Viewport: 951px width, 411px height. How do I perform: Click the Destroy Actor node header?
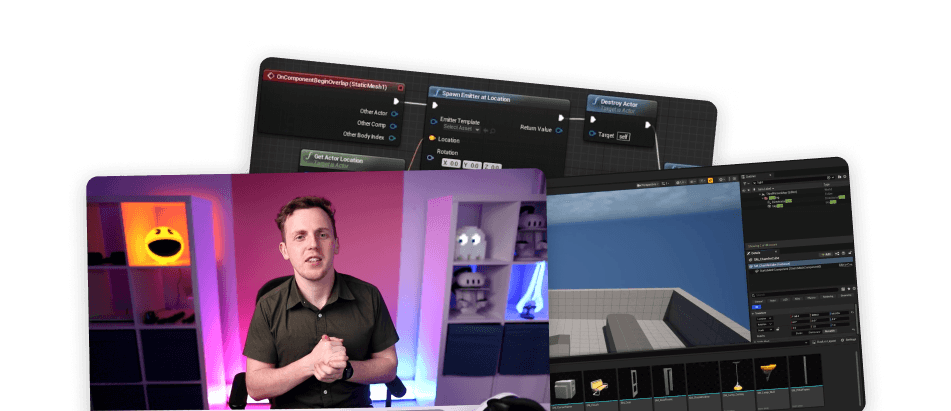622,104
